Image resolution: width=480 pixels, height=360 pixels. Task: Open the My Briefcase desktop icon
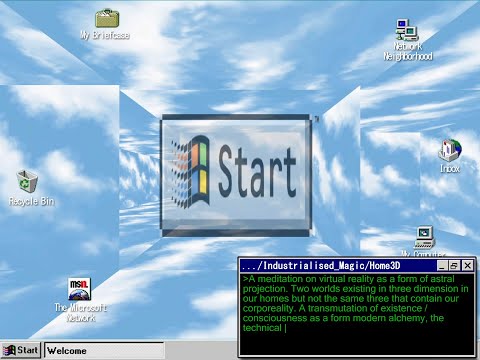click(x=107, y=18)
